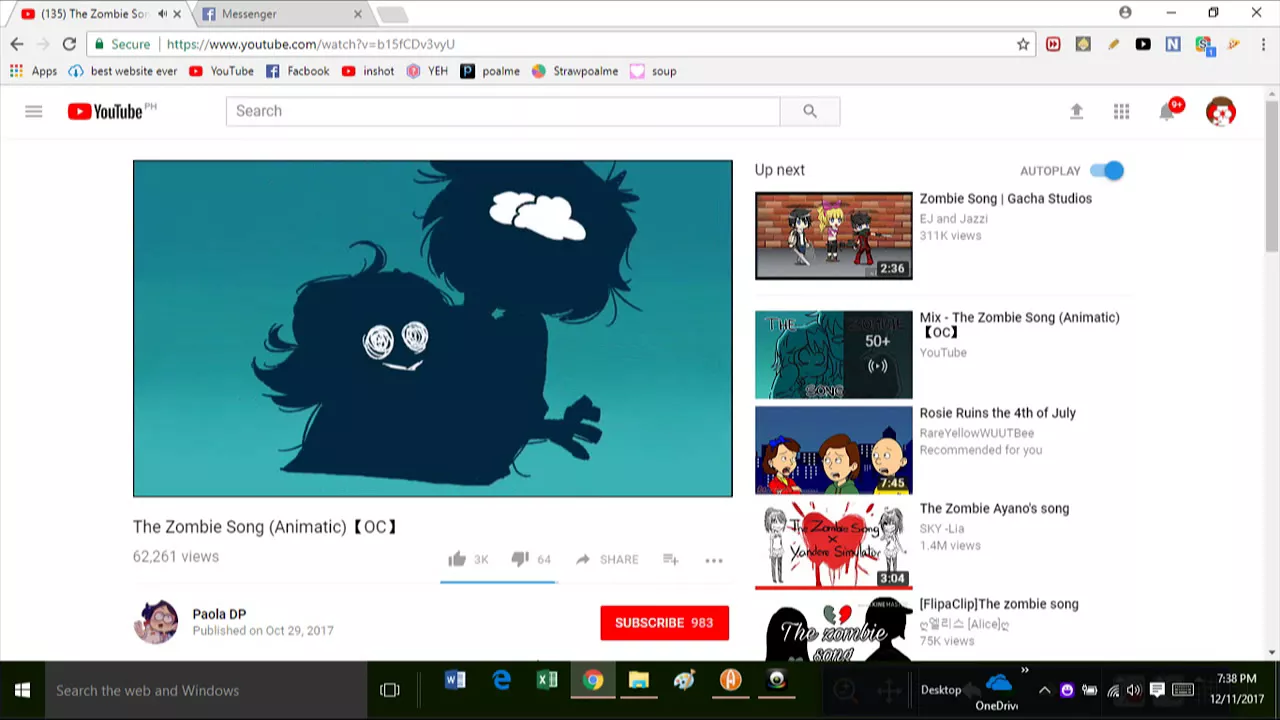
Task: Open a new tab
Action: (392, 14)
